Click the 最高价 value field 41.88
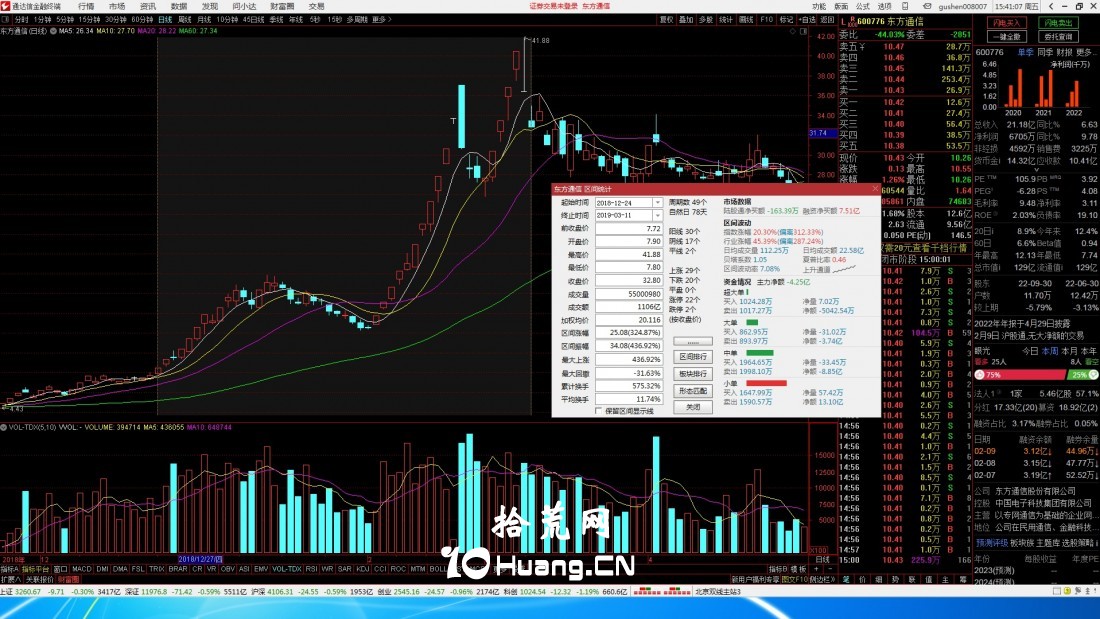The image size is (1100, 619). (629, 255)
